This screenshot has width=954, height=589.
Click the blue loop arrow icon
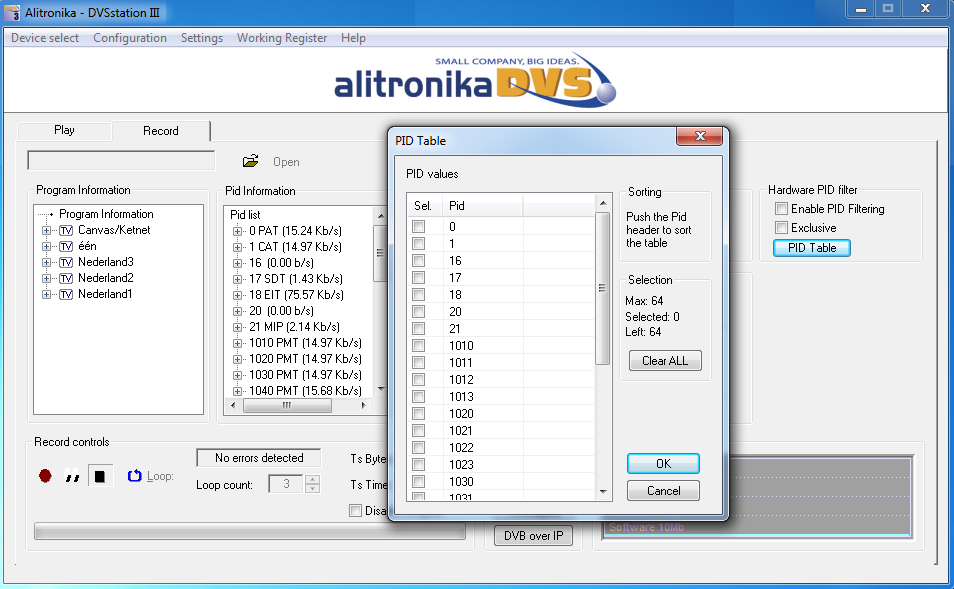click(x=135, y=476)
